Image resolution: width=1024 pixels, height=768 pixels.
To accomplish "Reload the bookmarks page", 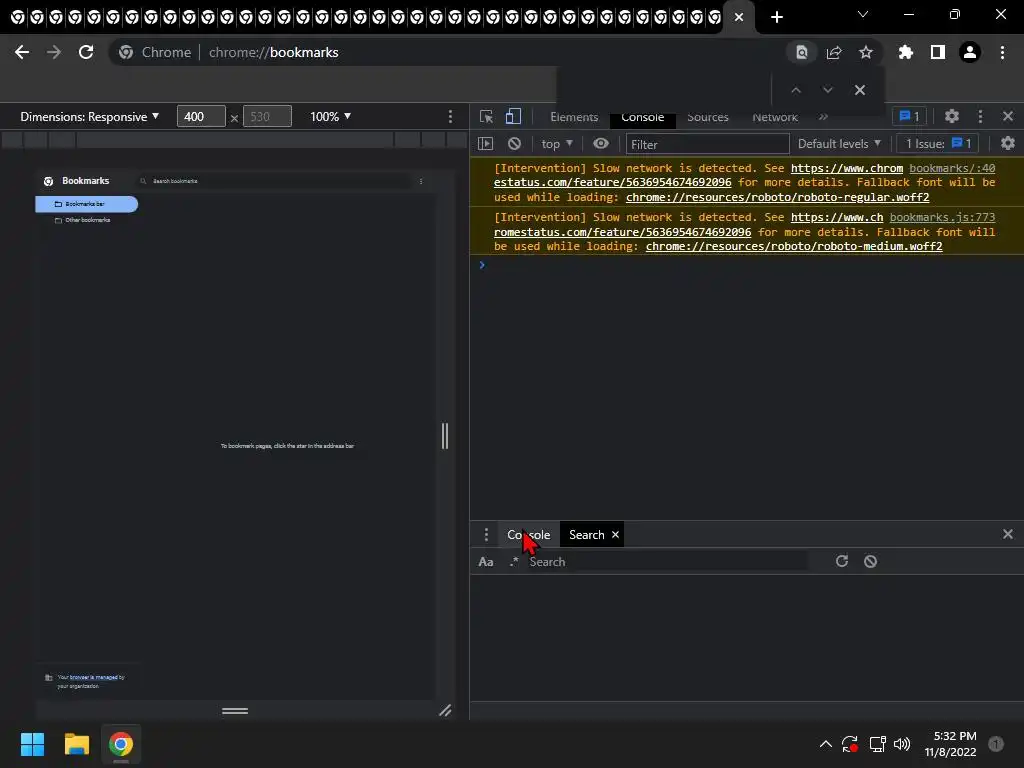I will click(x=86, y=52).
